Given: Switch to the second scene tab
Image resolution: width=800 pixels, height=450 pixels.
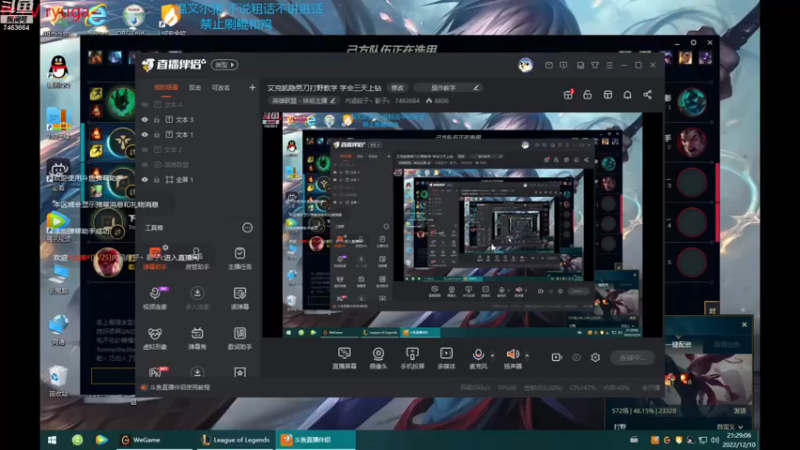Looking at the screenshot, I should pyautogui.click(x=195, y=88).
